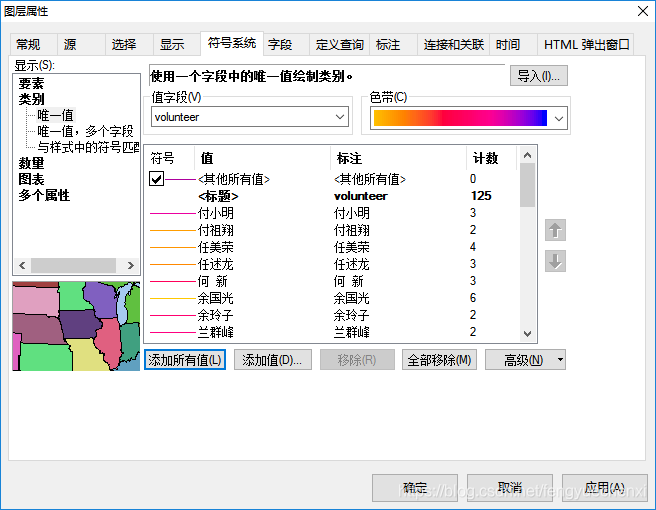Viewport: 656px width, 510px height.
Task: Open the HTML 弹出窗口 tab
Action: click(586, 44)
